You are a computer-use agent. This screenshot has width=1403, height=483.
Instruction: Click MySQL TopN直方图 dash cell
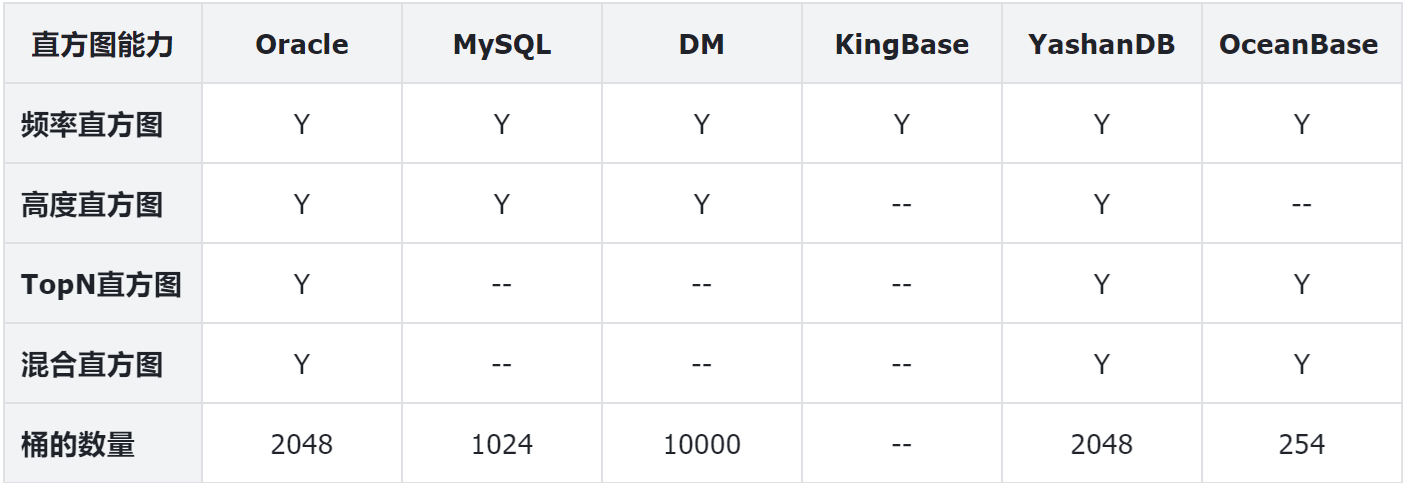502,285
